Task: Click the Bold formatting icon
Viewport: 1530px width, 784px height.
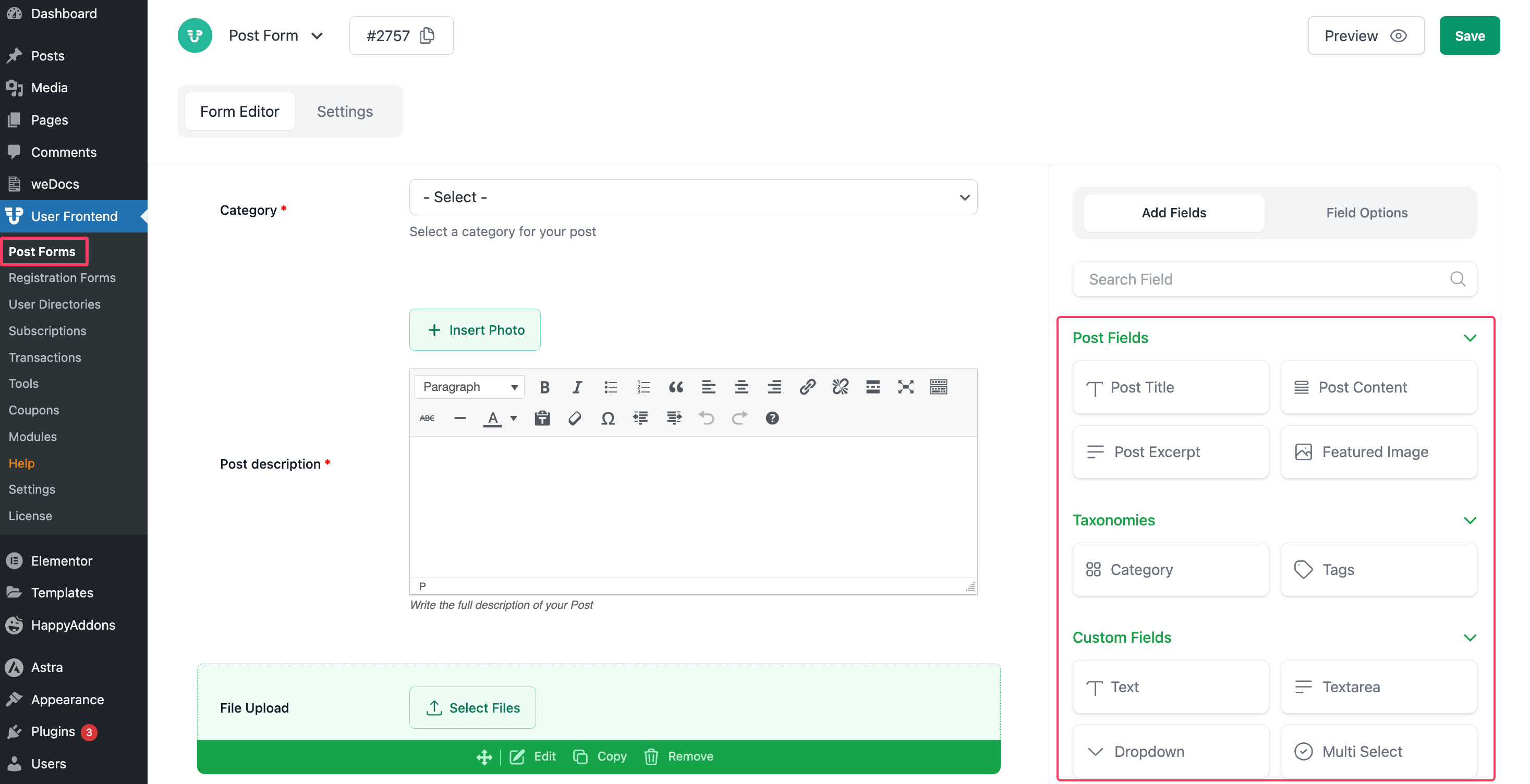Action: 544,387
